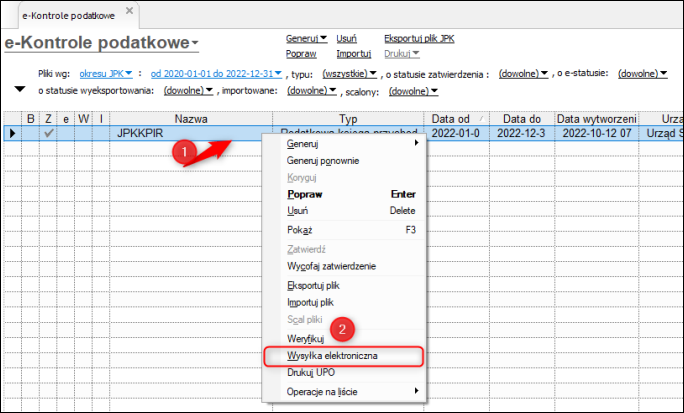The height and width of the screenshot is (413, 684).
Task: Sort by Data wytworzenia column header
Action: pyautogui.click(x=596, y=119)
